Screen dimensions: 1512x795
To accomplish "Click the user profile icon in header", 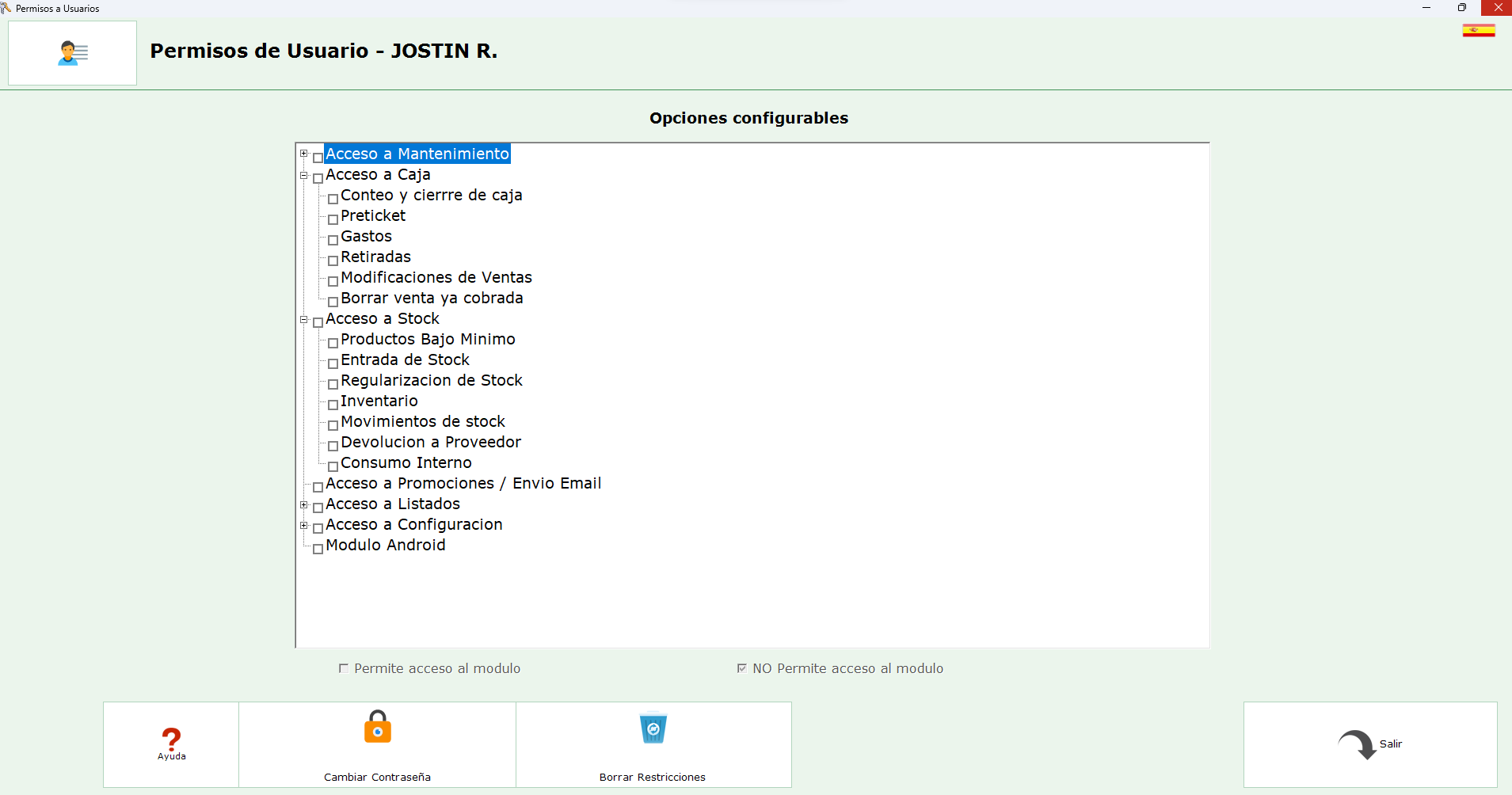I will tap(72, 53).
